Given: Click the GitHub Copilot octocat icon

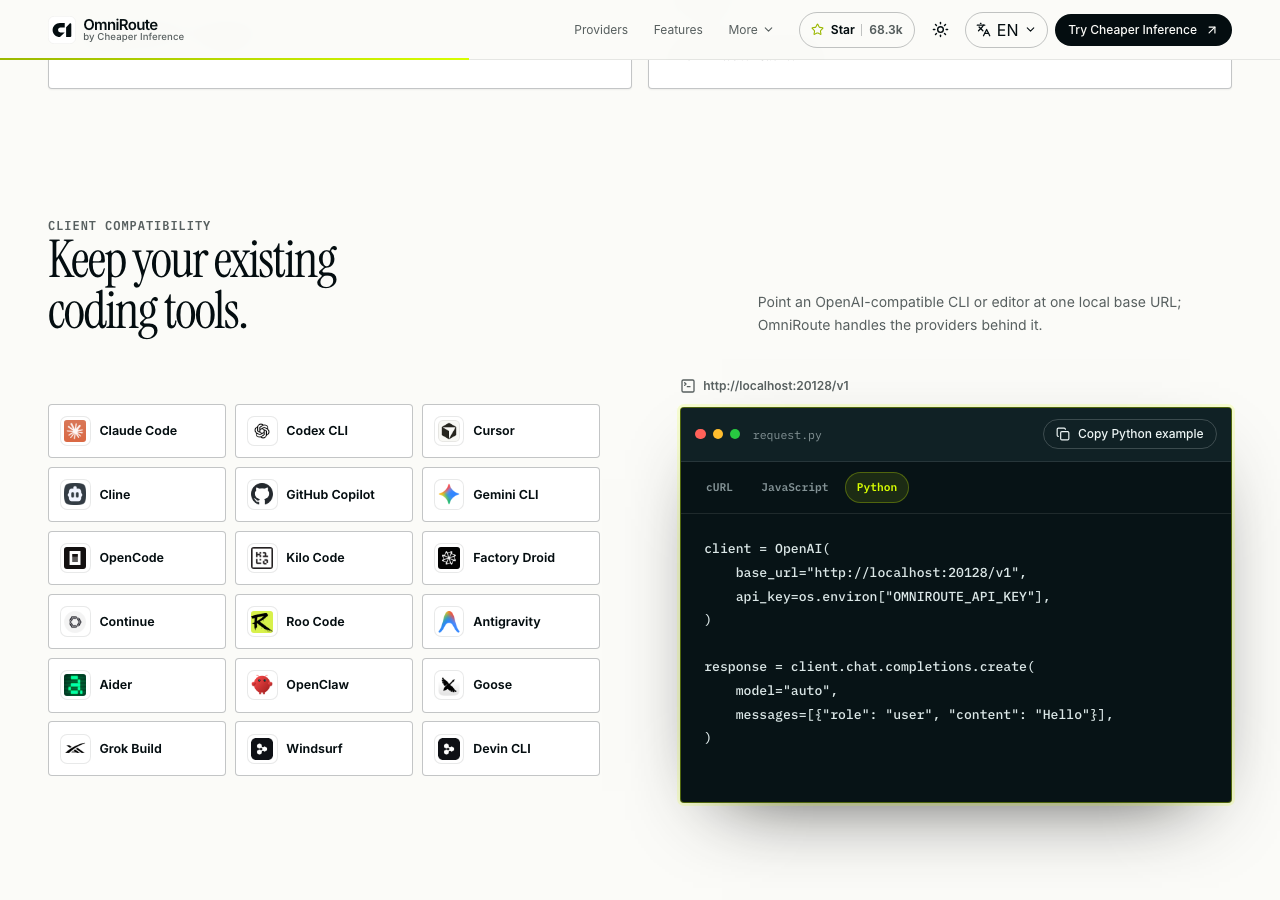Looking at the screenshot, I should [262, 494].
